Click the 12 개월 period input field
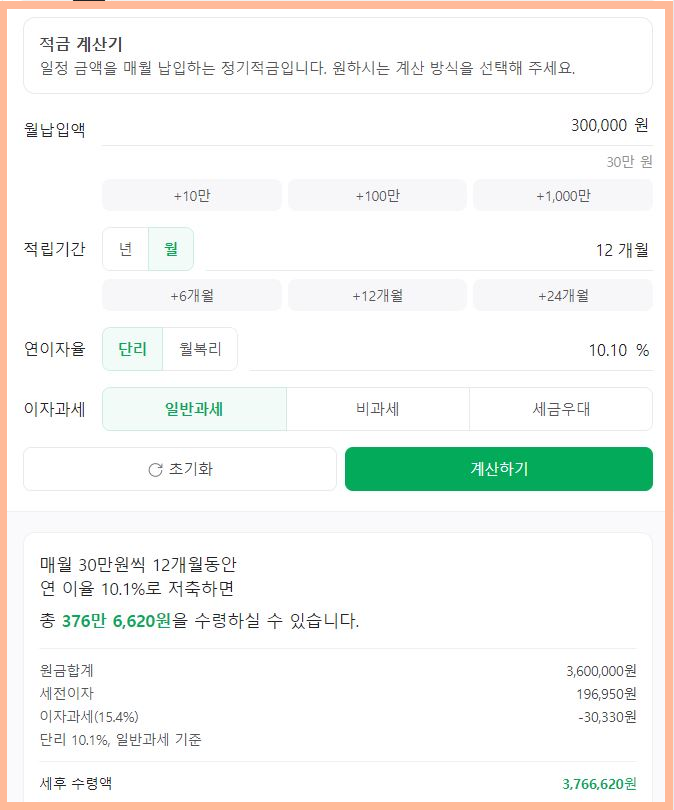The image size is (674, 810). (620, 248)
